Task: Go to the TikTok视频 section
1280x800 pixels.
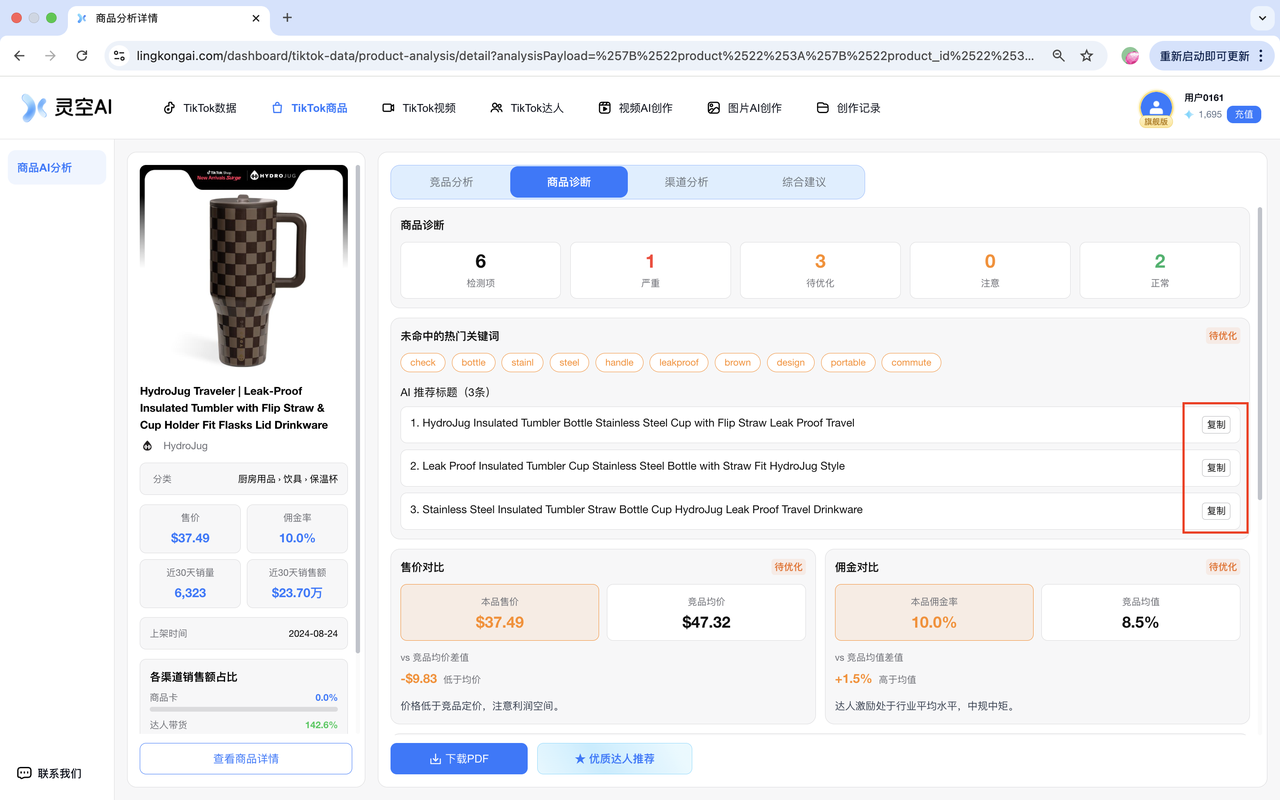Action: [x=419, y=108]
